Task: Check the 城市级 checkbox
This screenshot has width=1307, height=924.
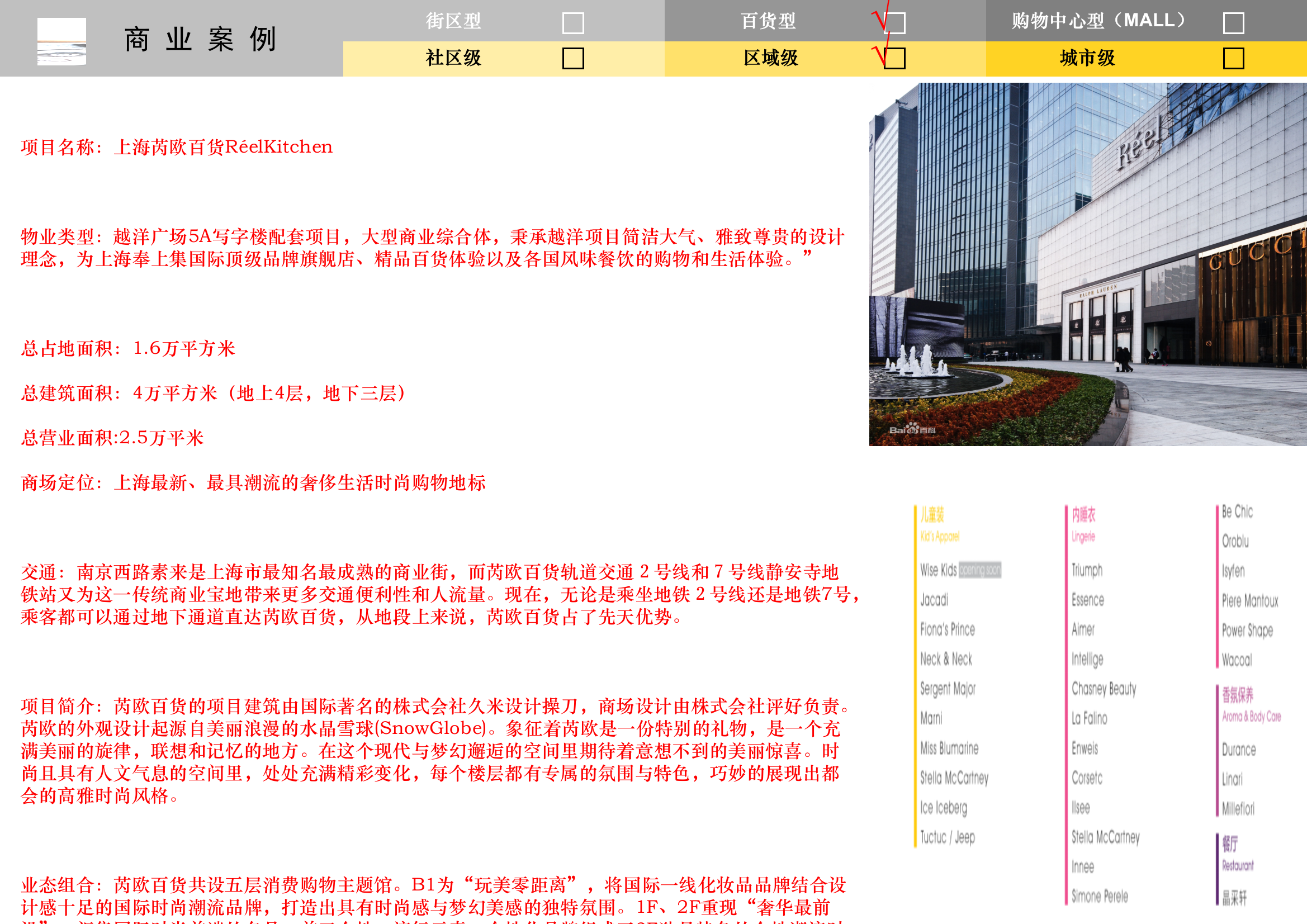Action: [1233, 58]
